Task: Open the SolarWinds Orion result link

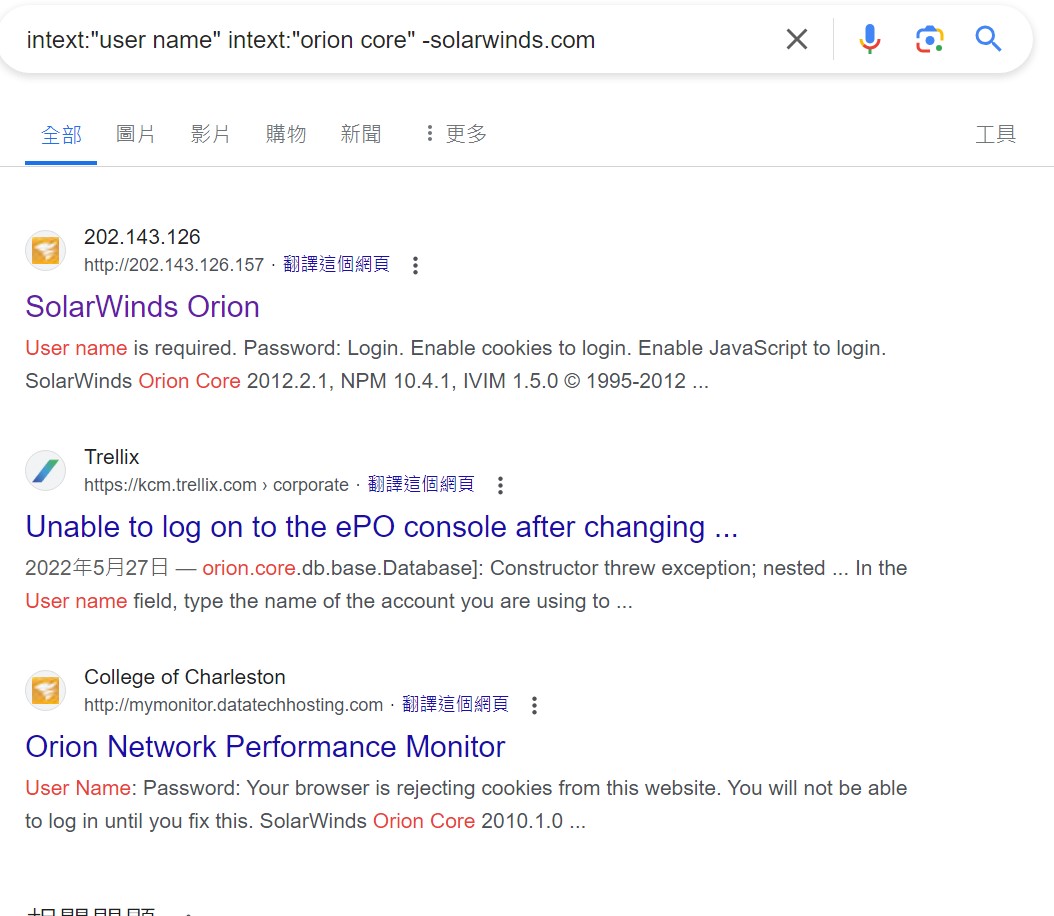Action: (x=142, y=307)
